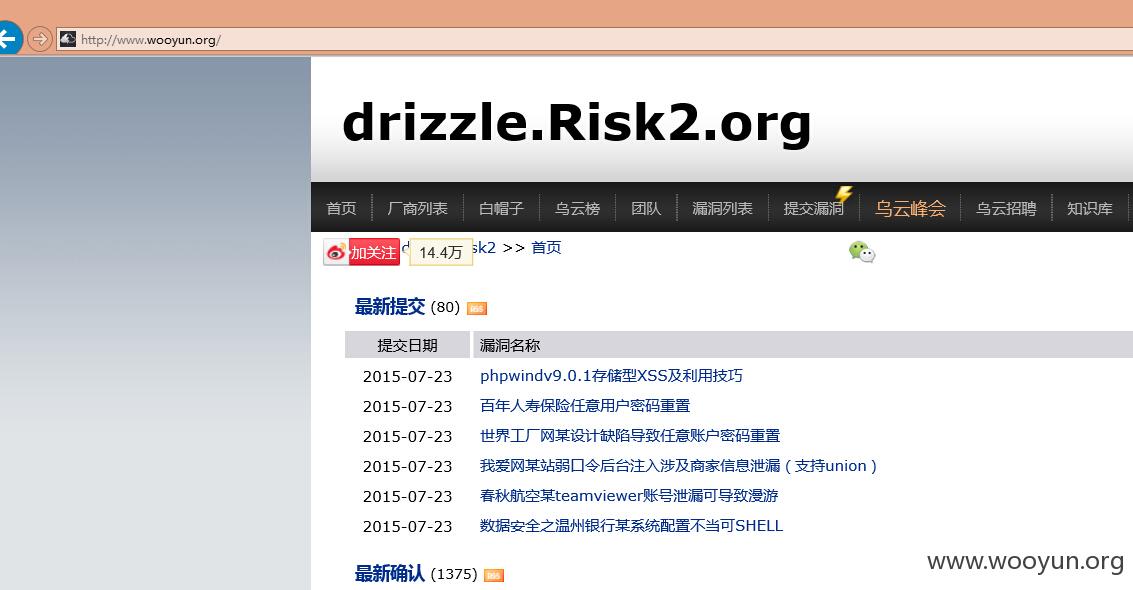Viewport: 1133px width, 590px height.
Task: Click the date 2015-07-23 in phpwind row
Action: click(408, 377)
